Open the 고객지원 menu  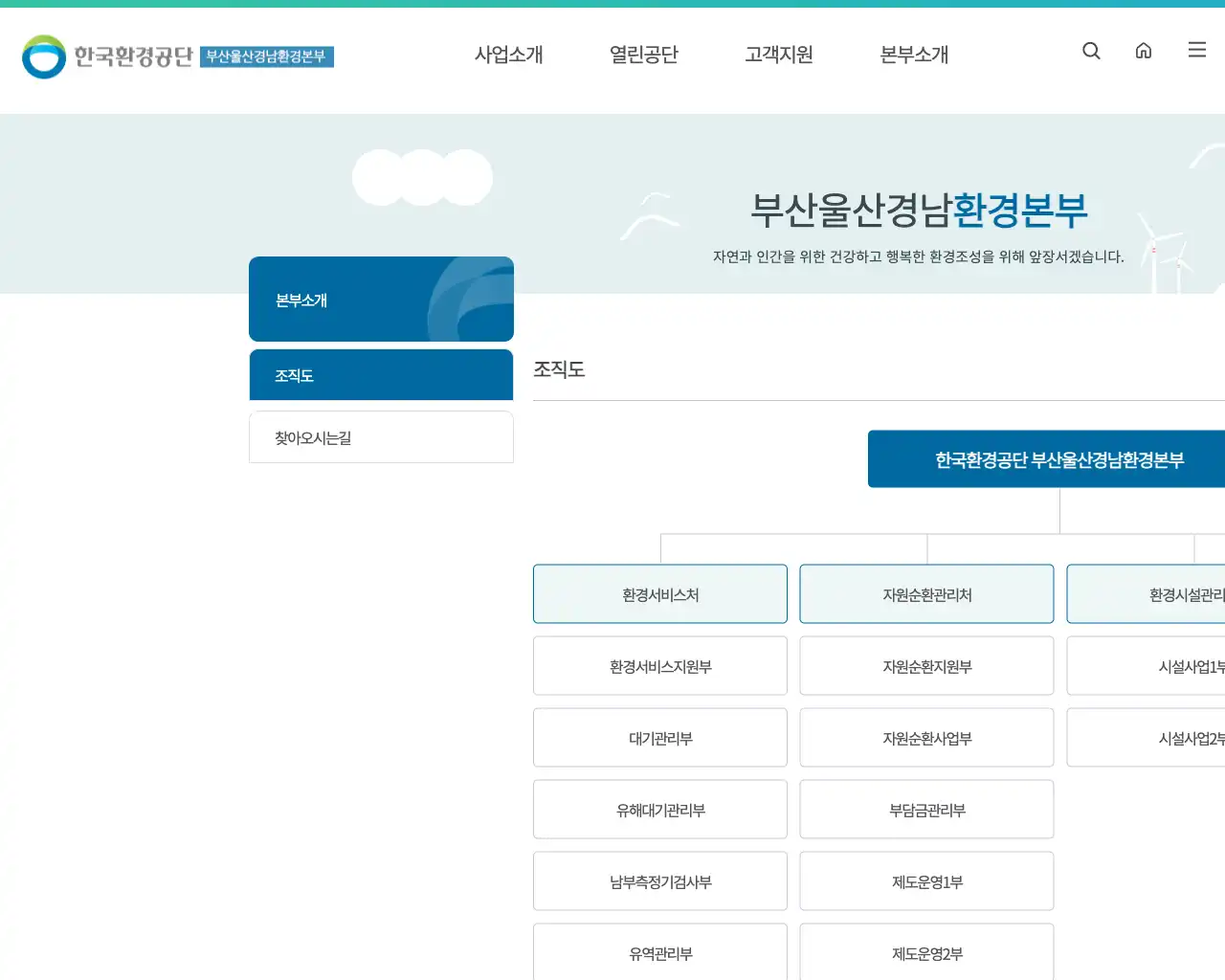779,55
